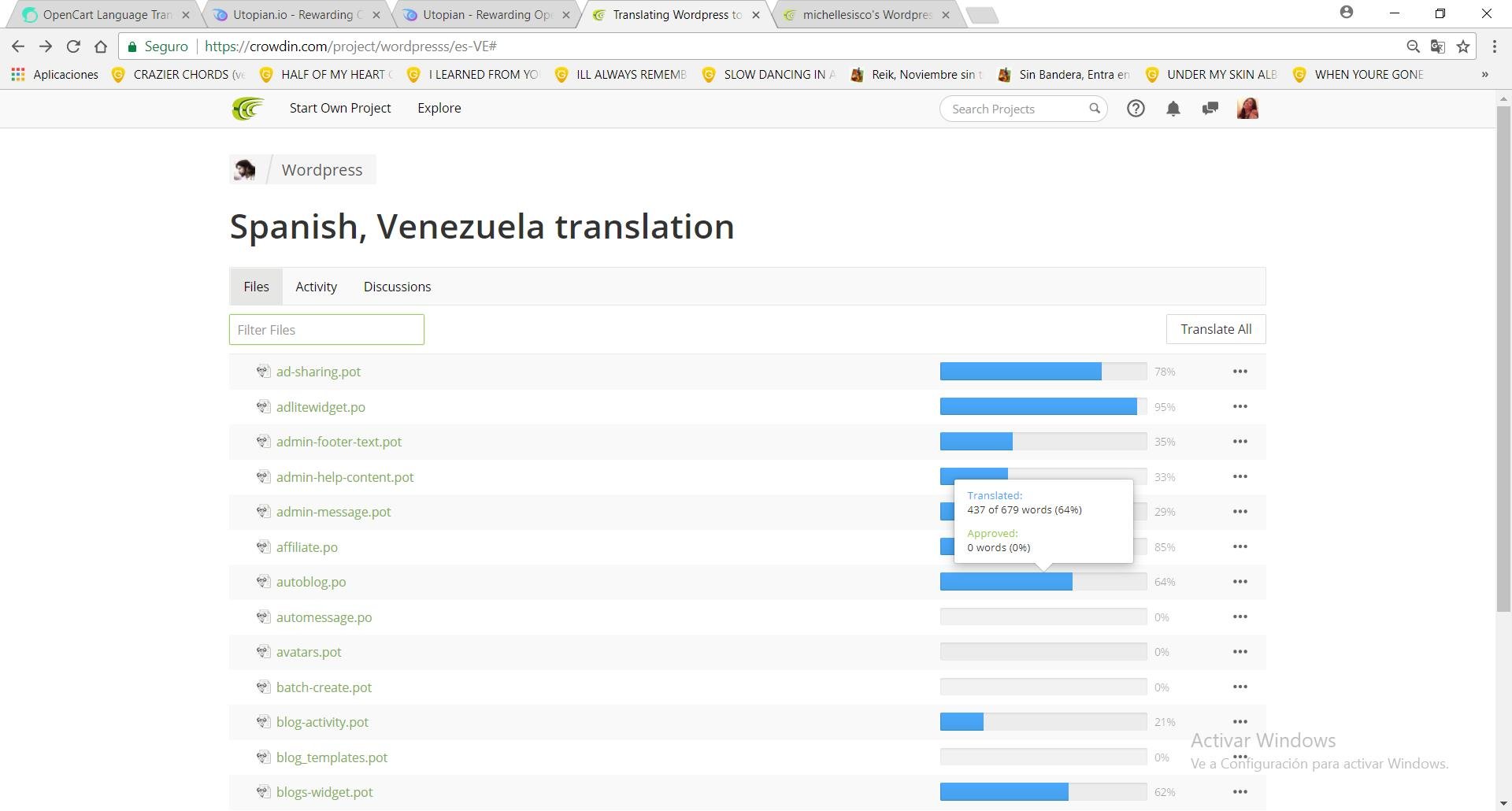This screenshot has height=811, width=1512.
Task: Open the automessage.po file link
Action: coord(324,617)
